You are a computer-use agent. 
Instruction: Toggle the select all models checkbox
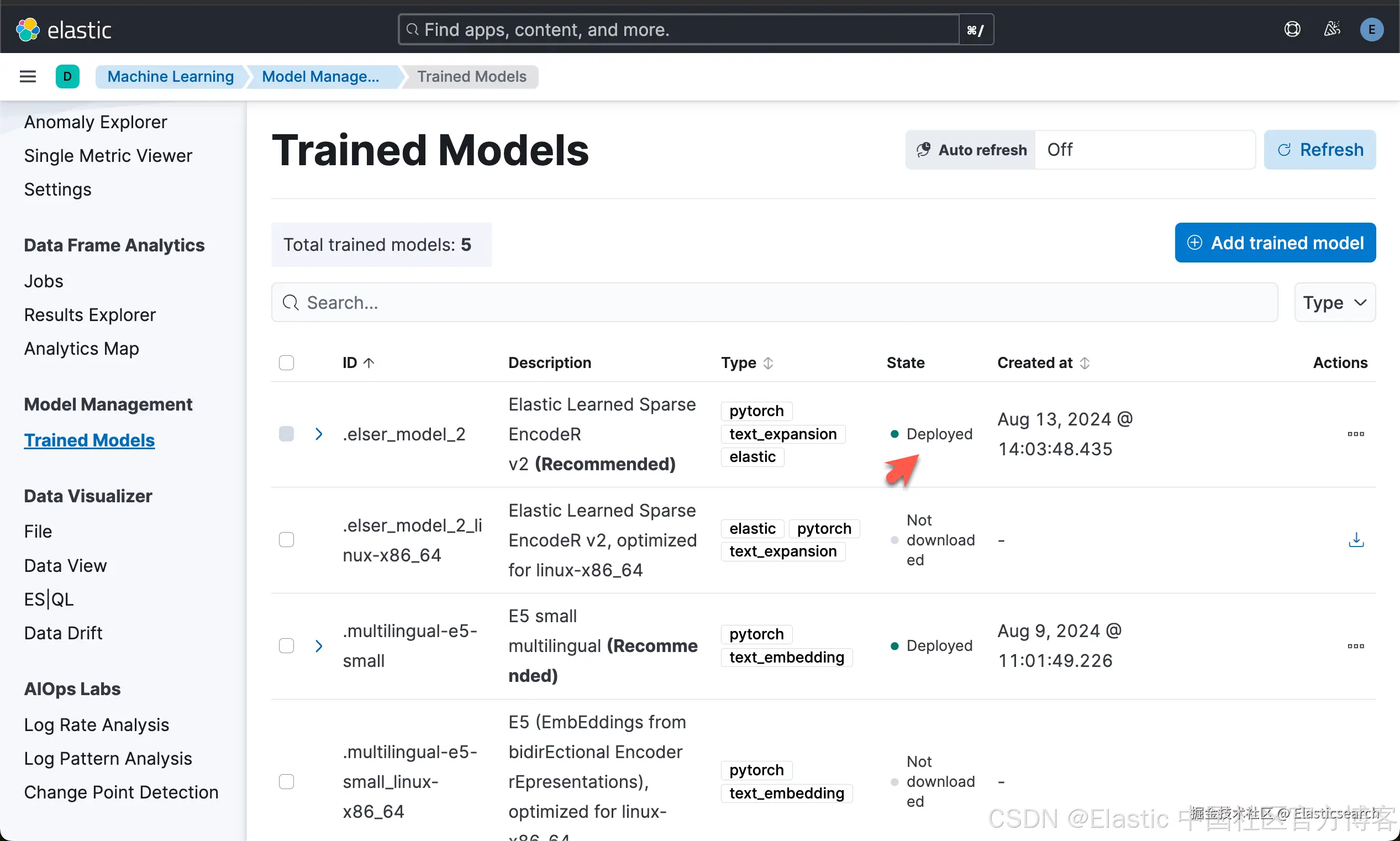tap(287, 362)
